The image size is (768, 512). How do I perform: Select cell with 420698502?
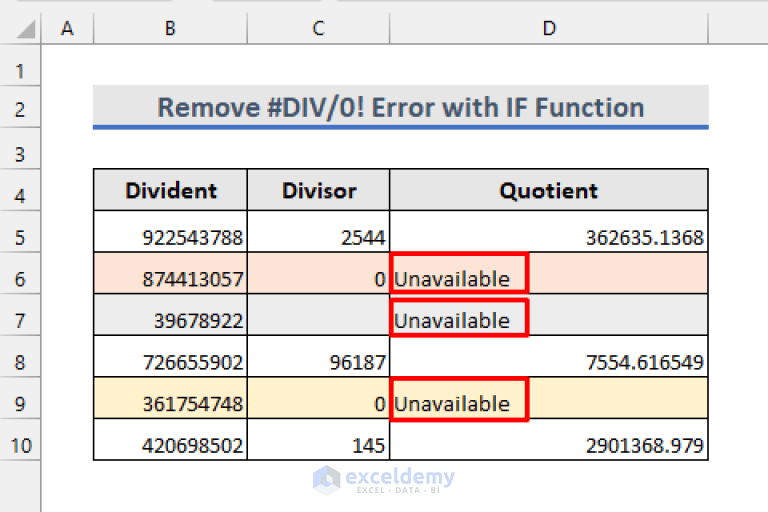pyautogui.click(x=170, y=439)
